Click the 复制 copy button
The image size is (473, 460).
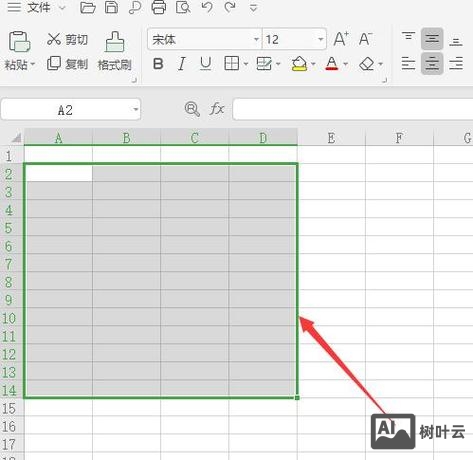point(67,64)
